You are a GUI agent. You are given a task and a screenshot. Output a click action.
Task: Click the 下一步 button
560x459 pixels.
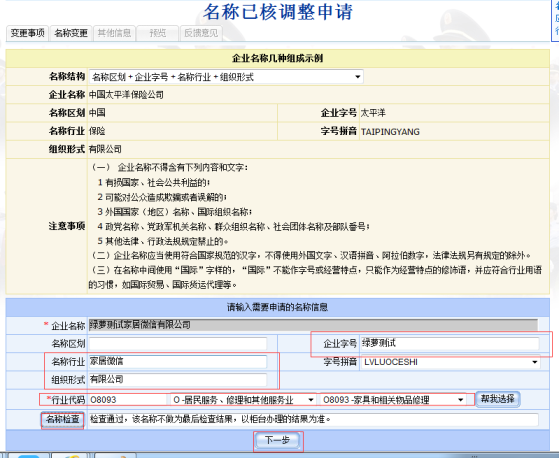(278, 440)
